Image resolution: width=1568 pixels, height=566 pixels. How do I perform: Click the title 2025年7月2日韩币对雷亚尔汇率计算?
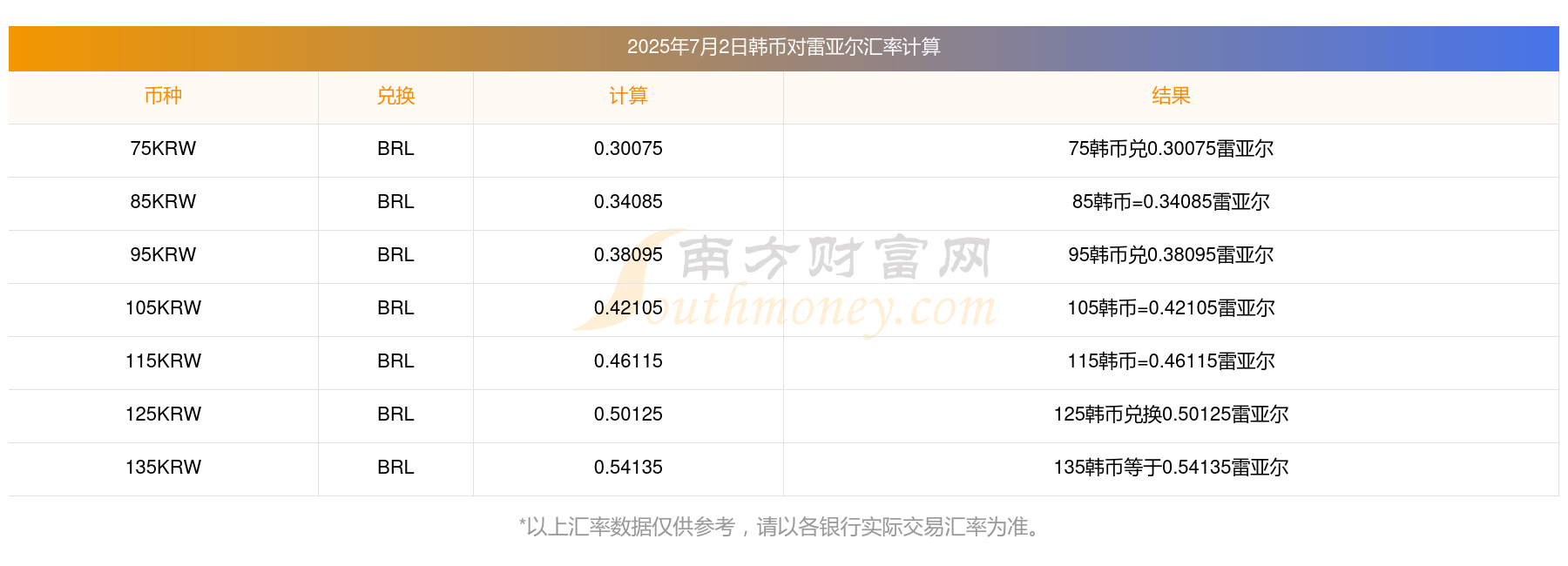point(783,47)
